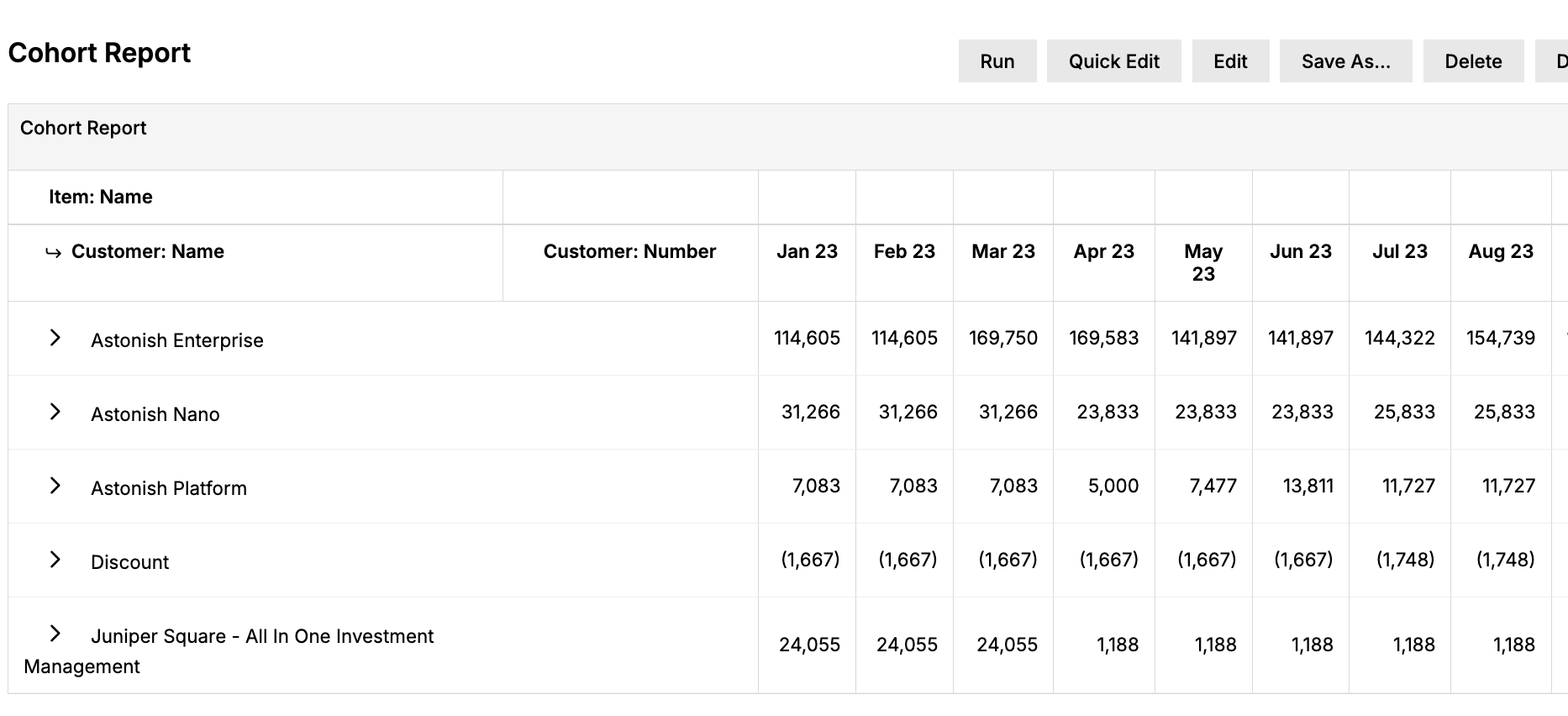This screenshot has width=1568, height=716.
Task: Click Astonish Platform Apr 23 value 5,000
Action: pyautogui.click(x=1113, y=486)
